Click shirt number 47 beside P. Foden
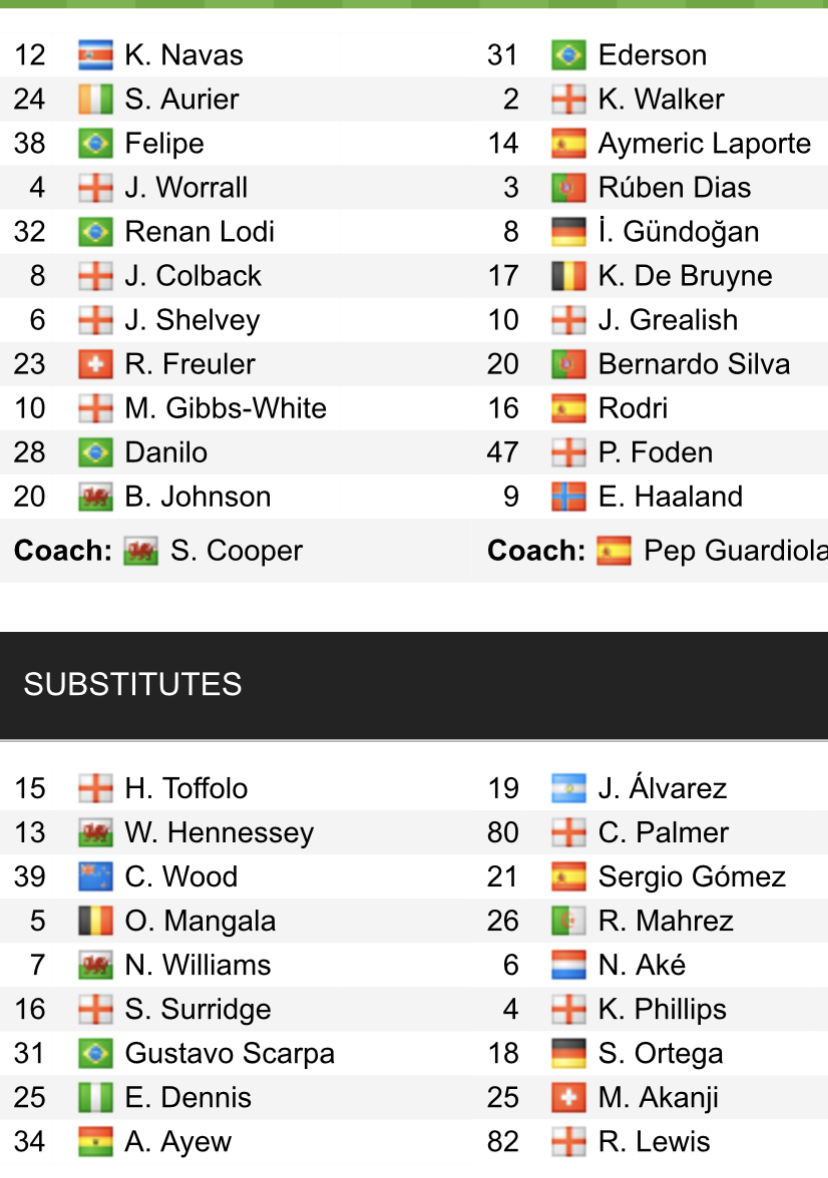This screenshot has width=828, height=1178. pyautogui.click(x=503, y=452)
